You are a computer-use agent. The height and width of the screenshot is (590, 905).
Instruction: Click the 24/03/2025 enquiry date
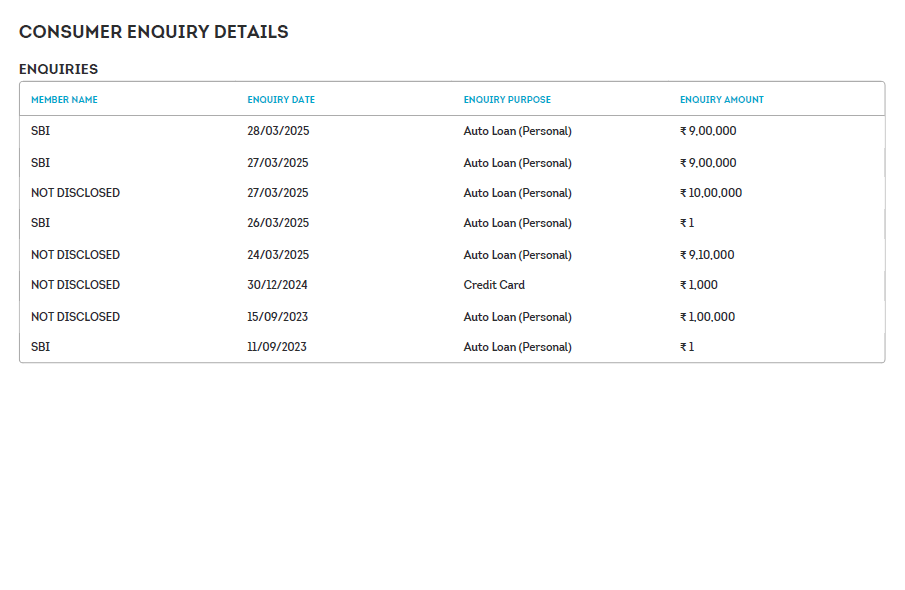(278, 255)
